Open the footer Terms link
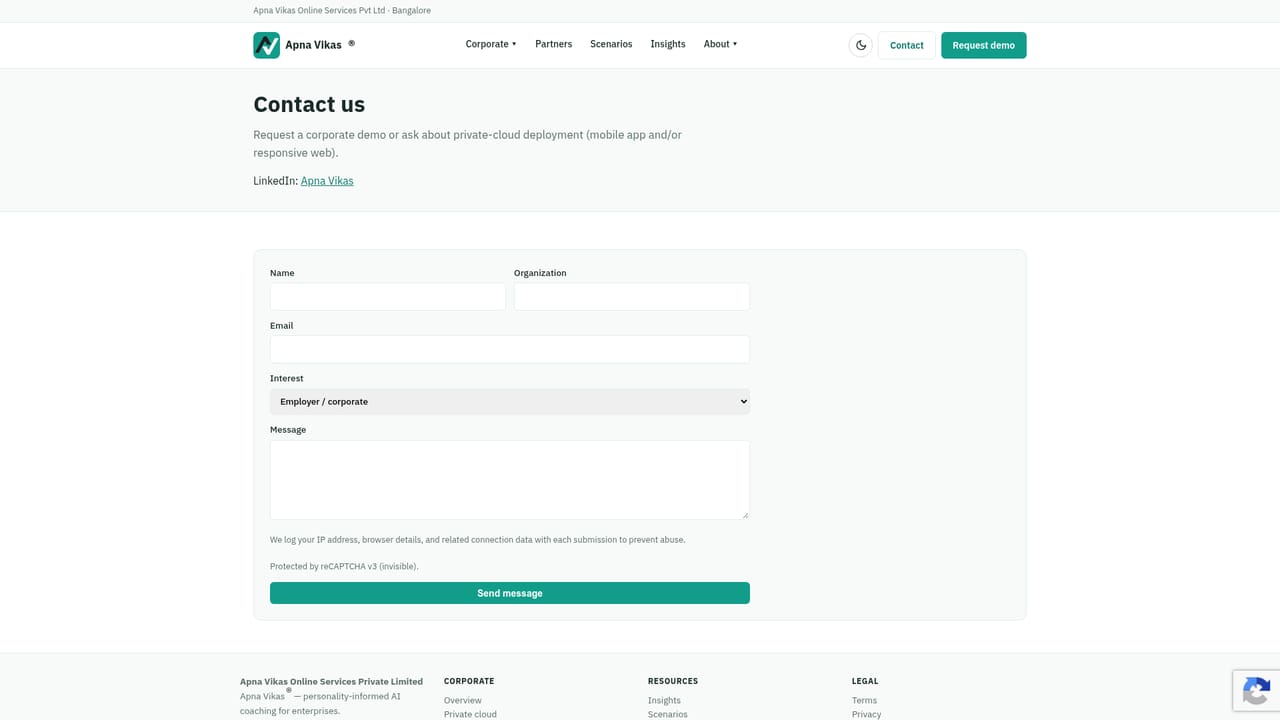The image size is (1280, 720). pyautogui.click(x=864, y=700)
